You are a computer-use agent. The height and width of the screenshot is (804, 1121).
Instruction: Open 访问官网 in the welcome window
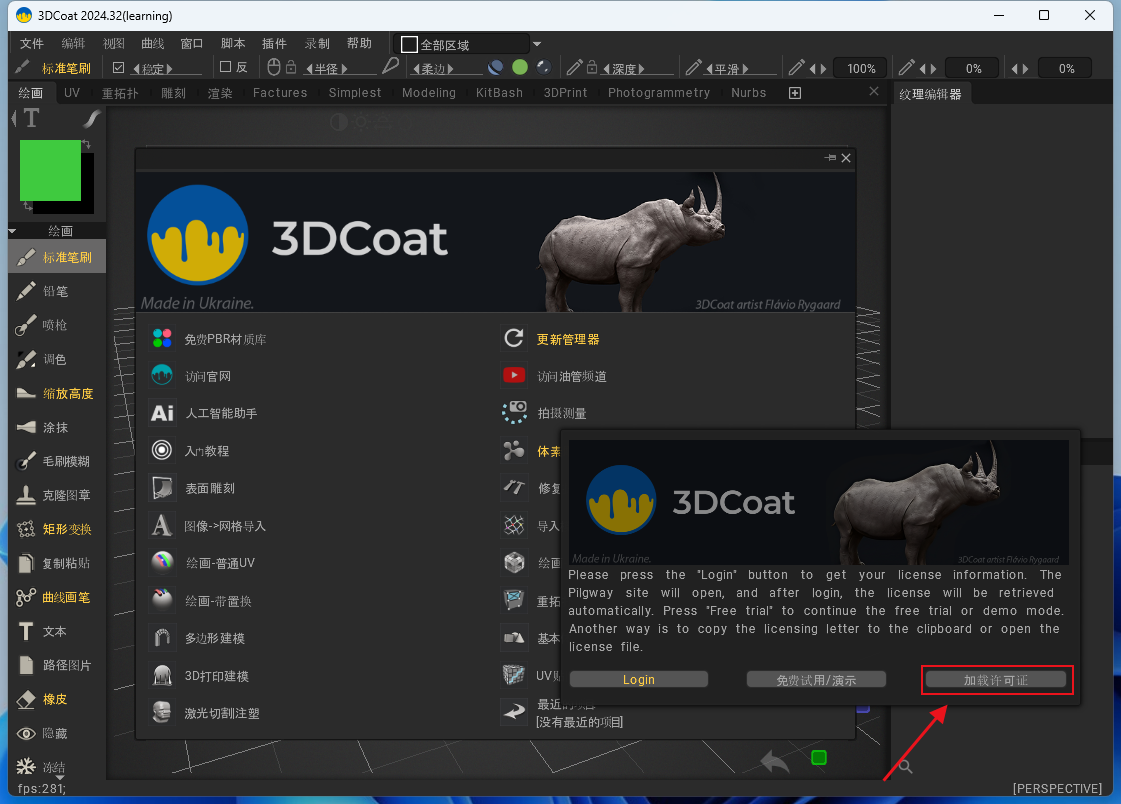[x=191, y=376]
